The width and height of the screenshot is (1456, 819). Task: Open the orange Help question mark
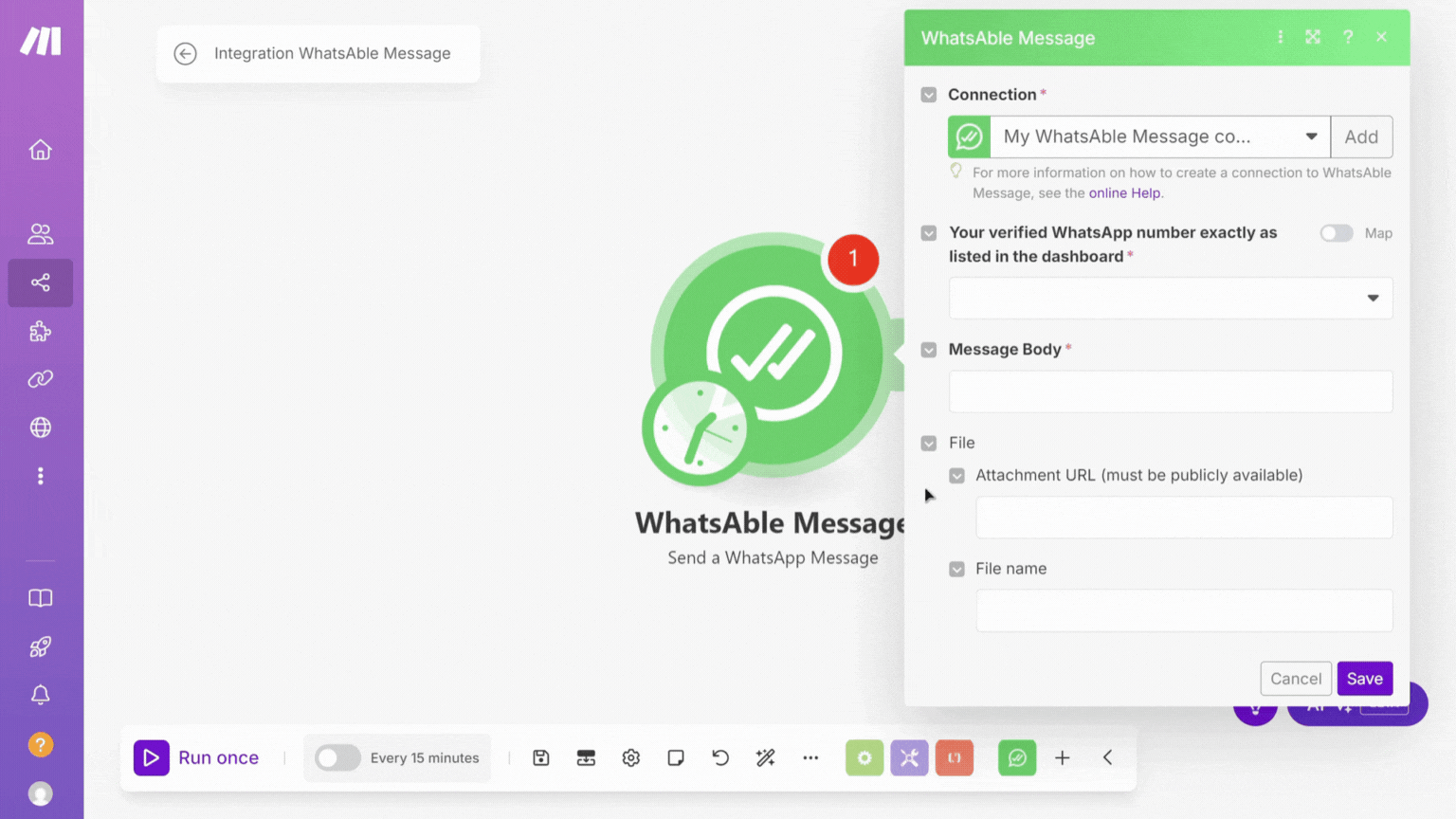[x=40, y=745]
